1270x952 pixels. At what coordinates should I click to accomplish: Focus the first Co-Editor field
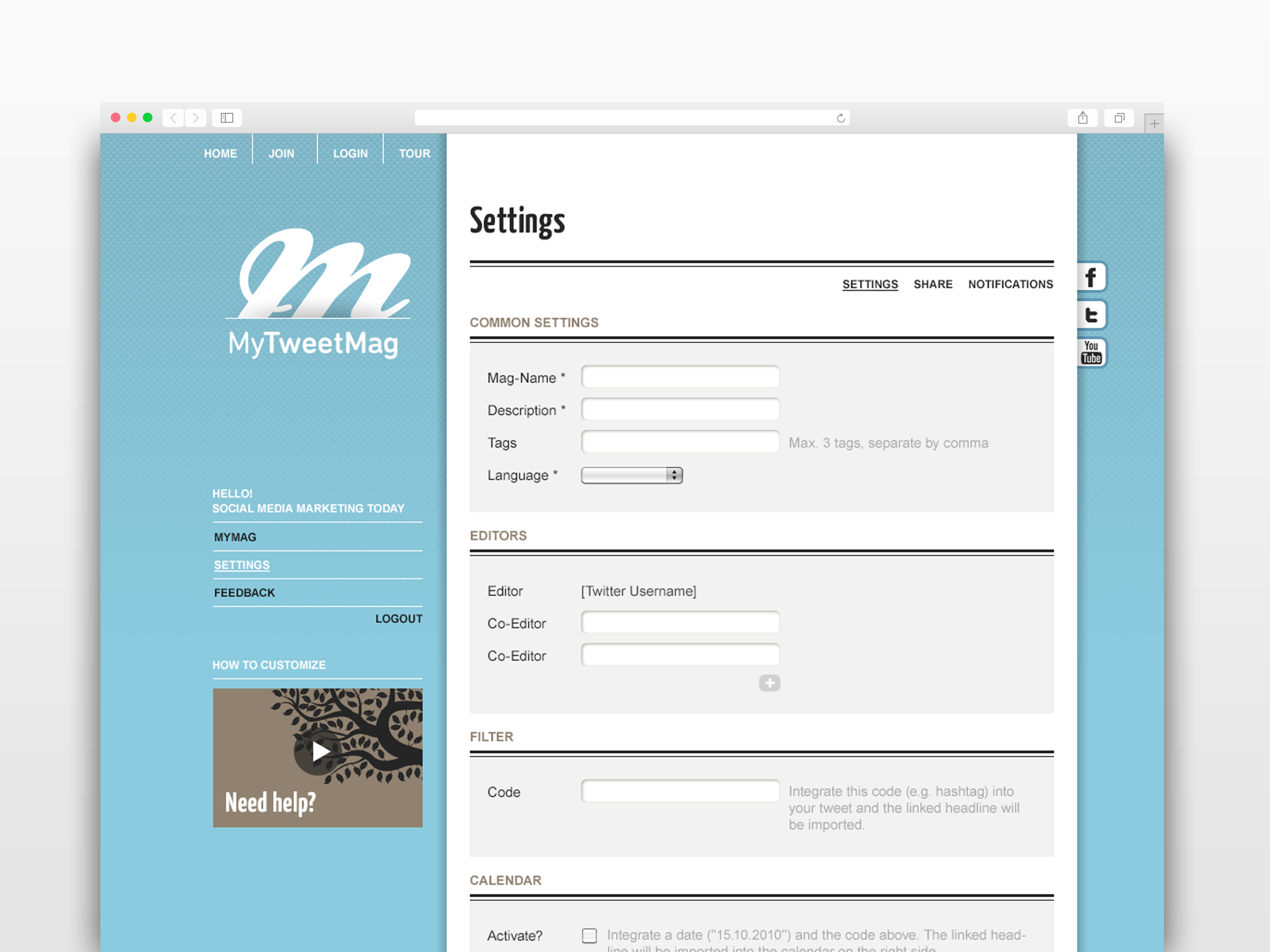pyautogui.click(x=680, y=623)
